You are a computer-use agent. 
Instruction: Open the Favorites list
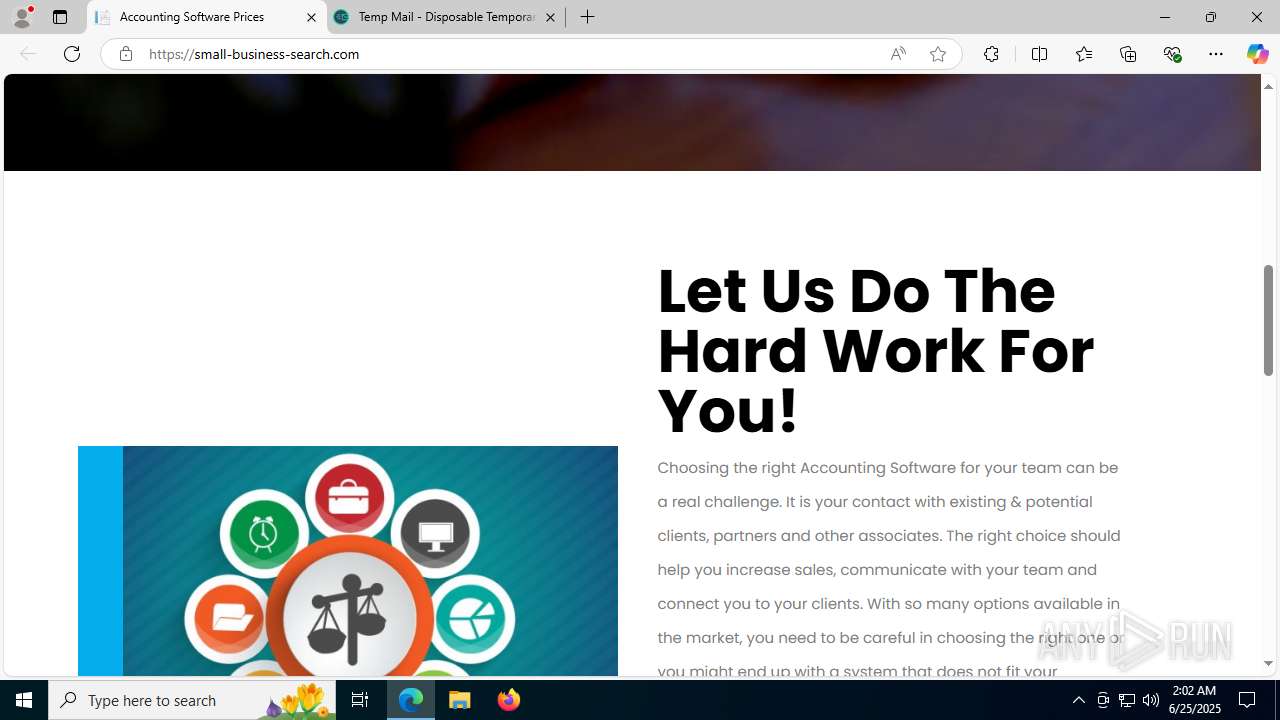[x=1084, y=54]
